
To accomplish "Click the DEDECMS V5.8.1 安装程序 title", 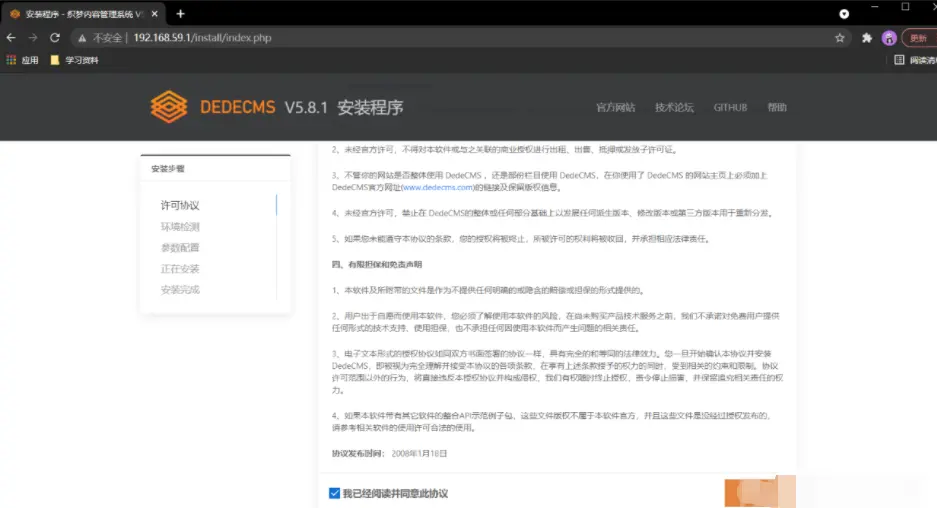I will (x=302, y=108).
